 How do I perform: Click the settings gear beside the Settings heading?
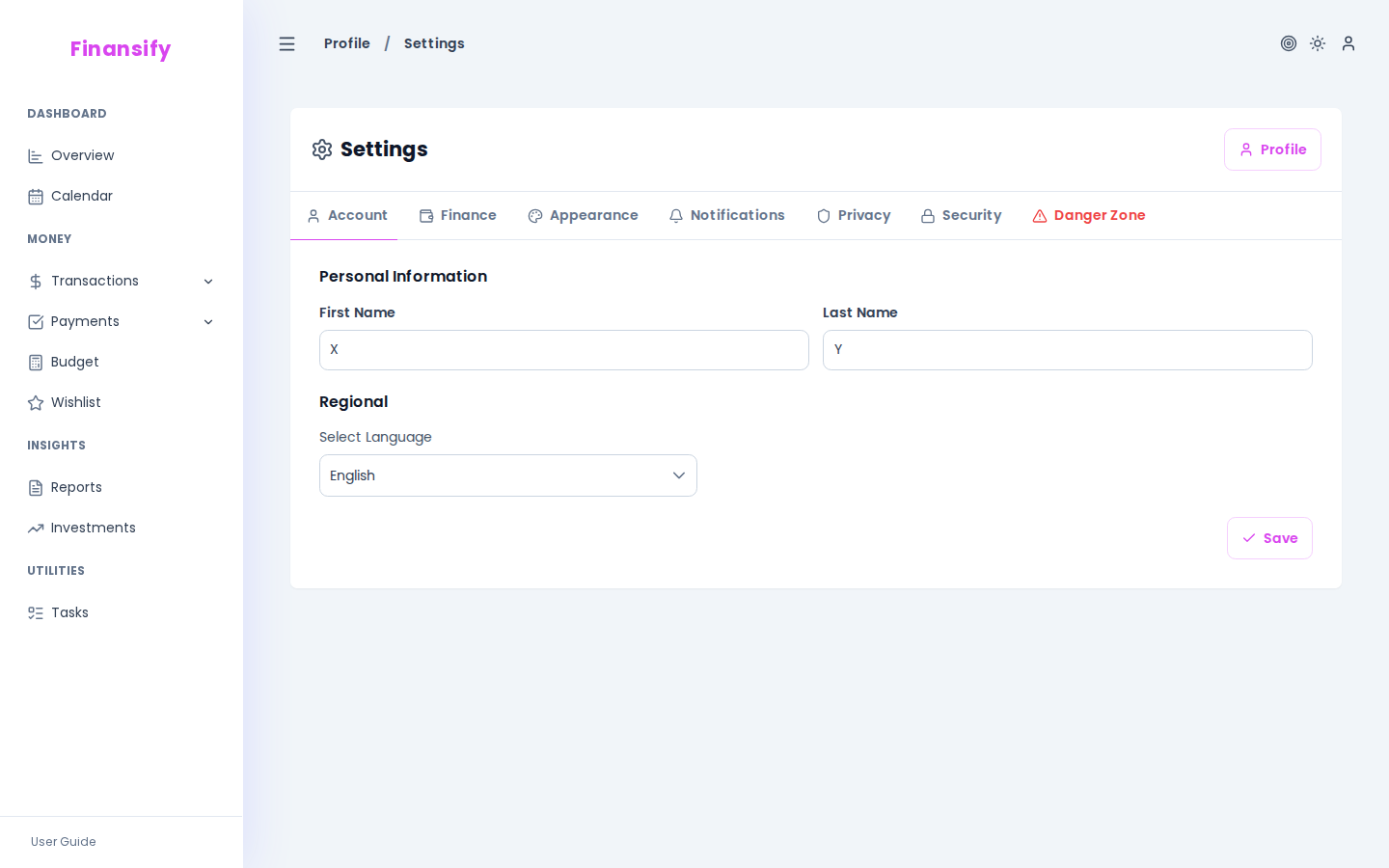(x=322, y=149)
